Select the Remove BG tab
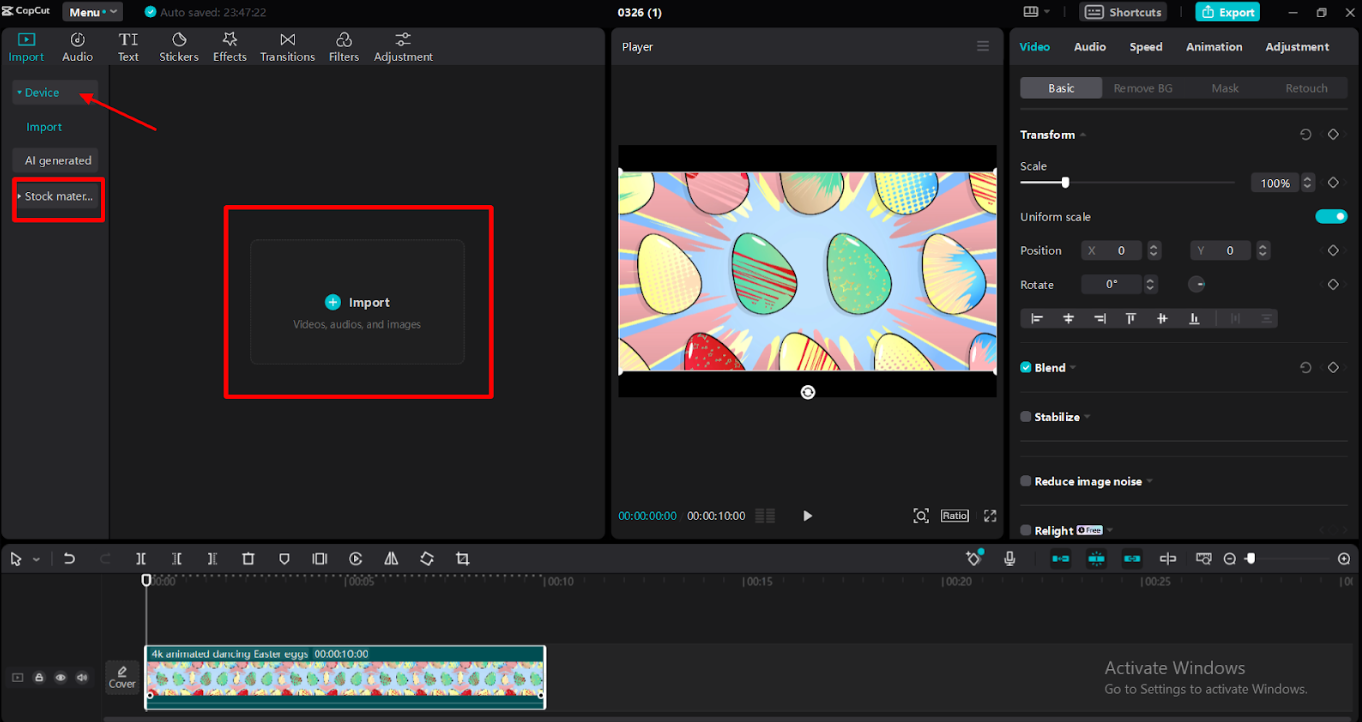Image resolution: width=1362 pixels, height=722 pixels. pyautogui.click(x=1143, y=88)
